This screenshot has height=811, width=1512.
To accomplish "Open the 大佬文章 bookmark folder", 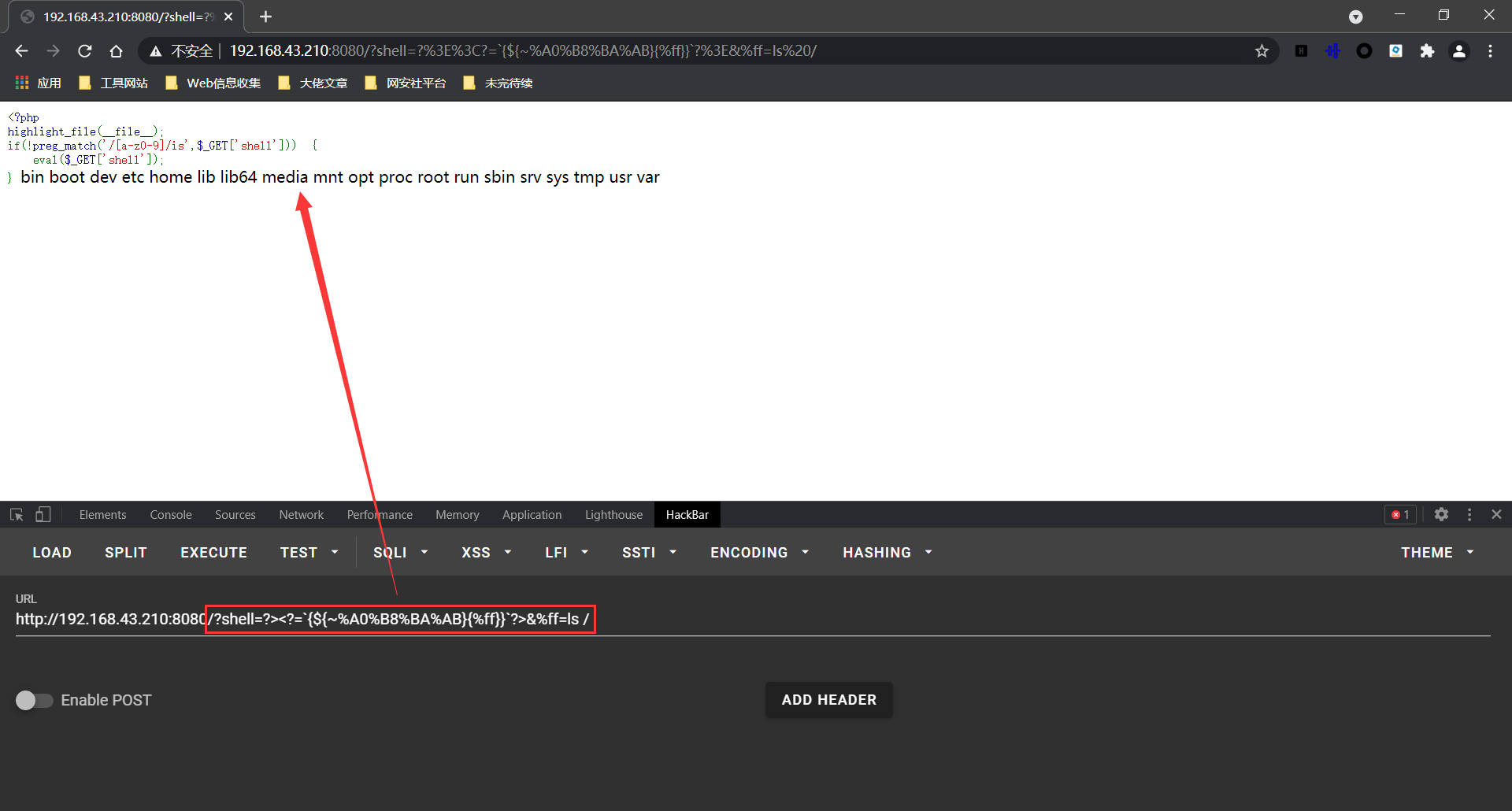I will (x=313, y=83).
